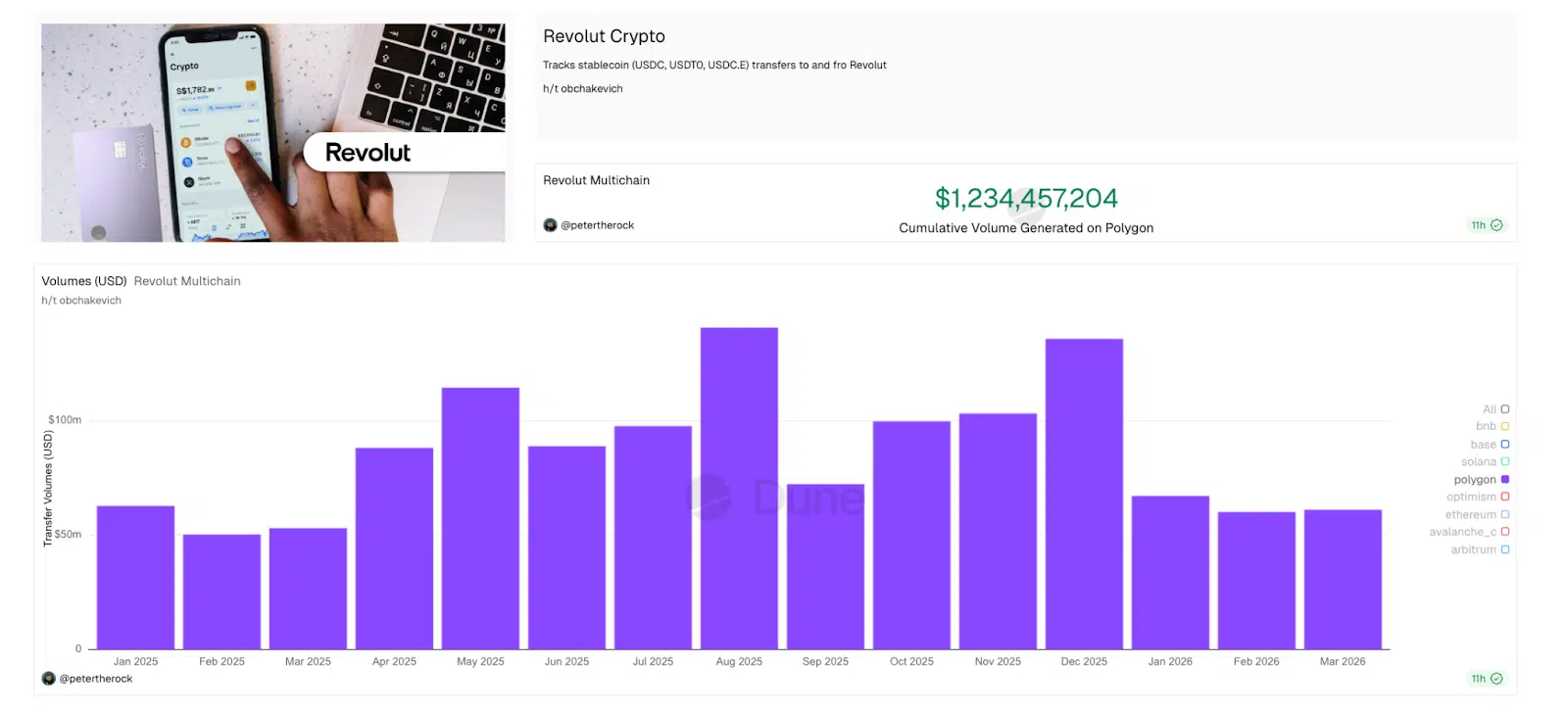
Task: Select the Aug 2025 bar
Action: (739, 488)
